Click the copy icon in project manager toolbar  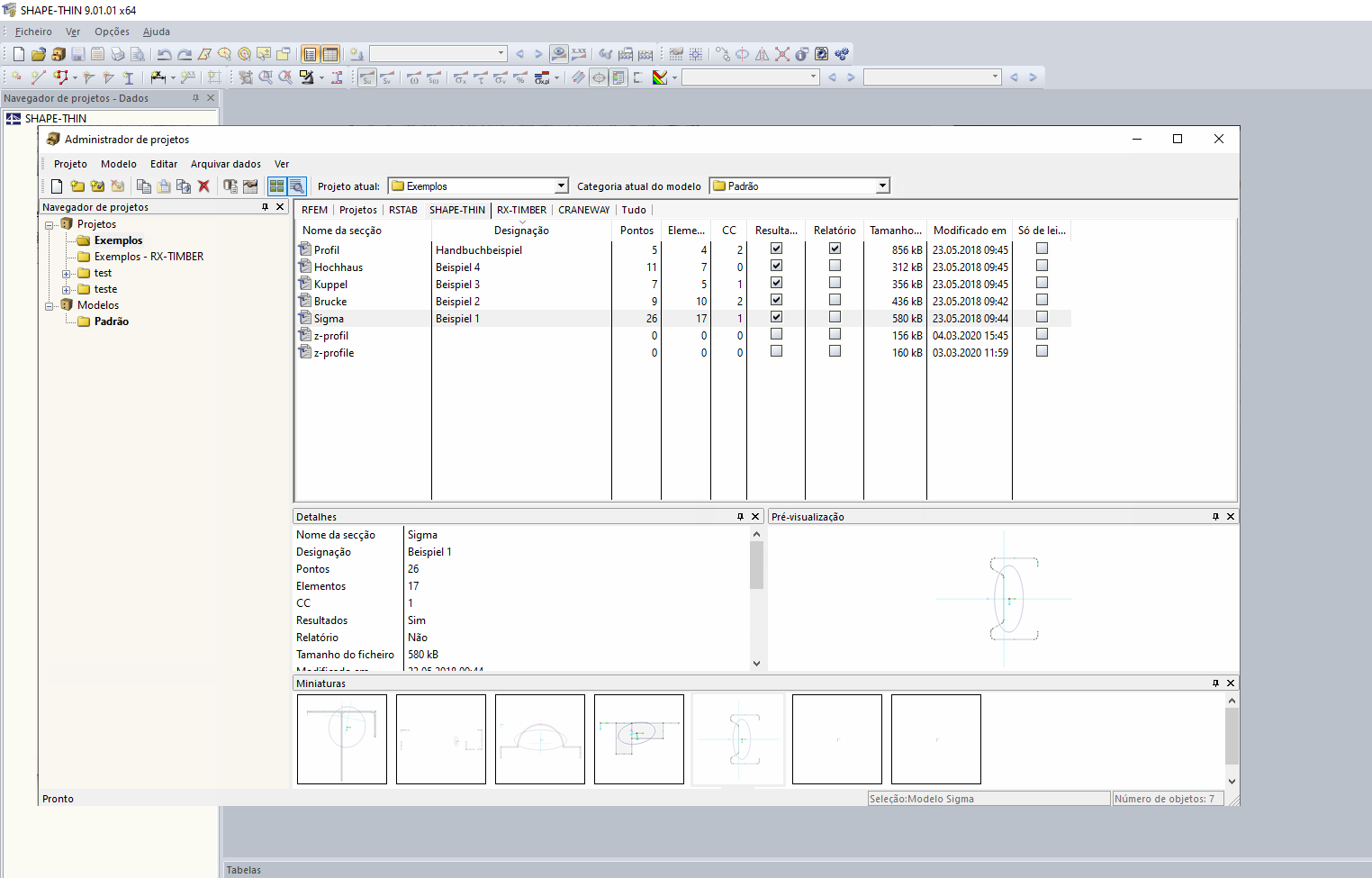[144, 186]
